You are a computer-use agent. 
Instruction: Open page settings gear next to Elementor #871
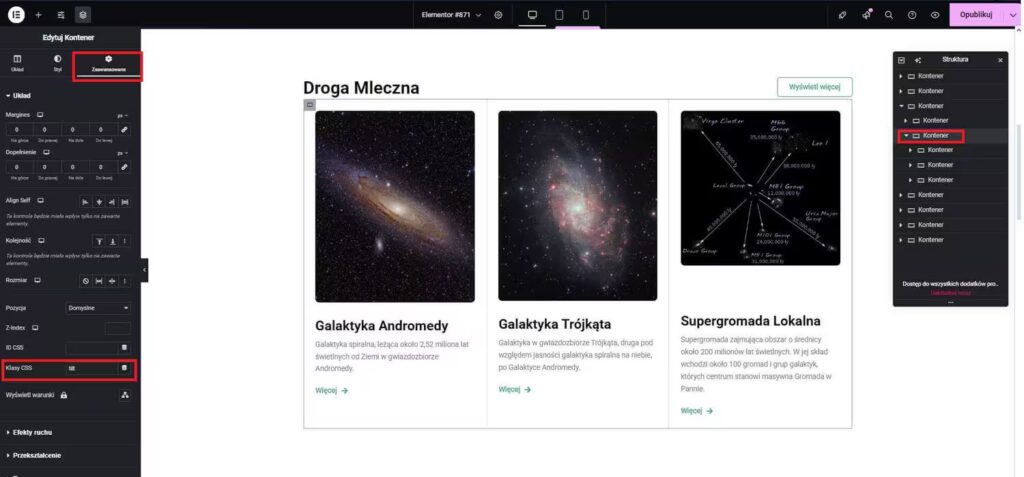point(498,14)
